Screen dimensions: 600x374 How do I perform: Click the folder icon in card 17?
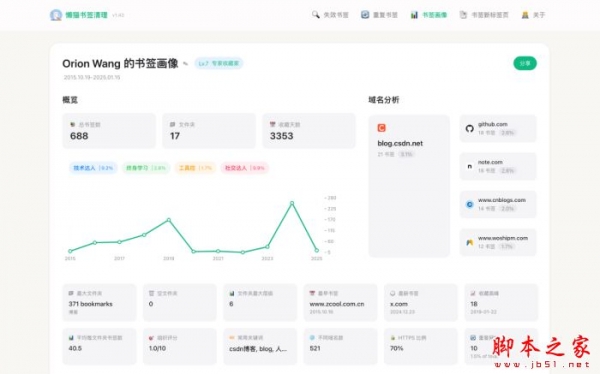pos(173,124)
